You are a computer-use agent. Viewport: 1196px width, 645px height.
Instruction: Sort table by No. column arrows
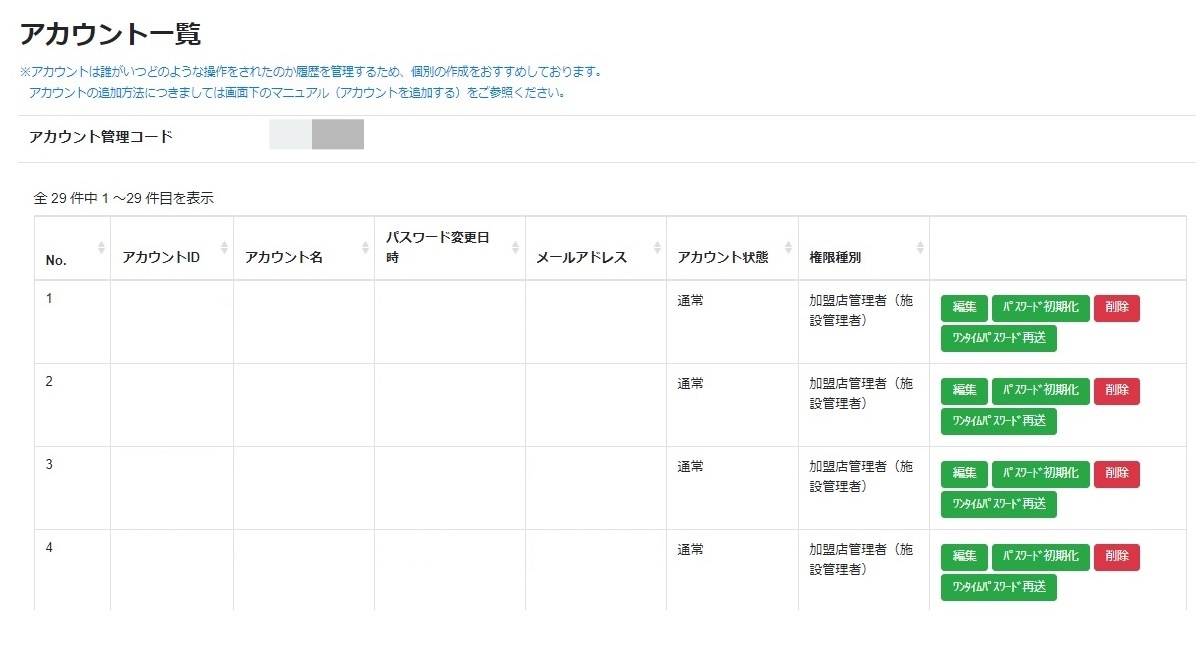[x=101, y=248]
